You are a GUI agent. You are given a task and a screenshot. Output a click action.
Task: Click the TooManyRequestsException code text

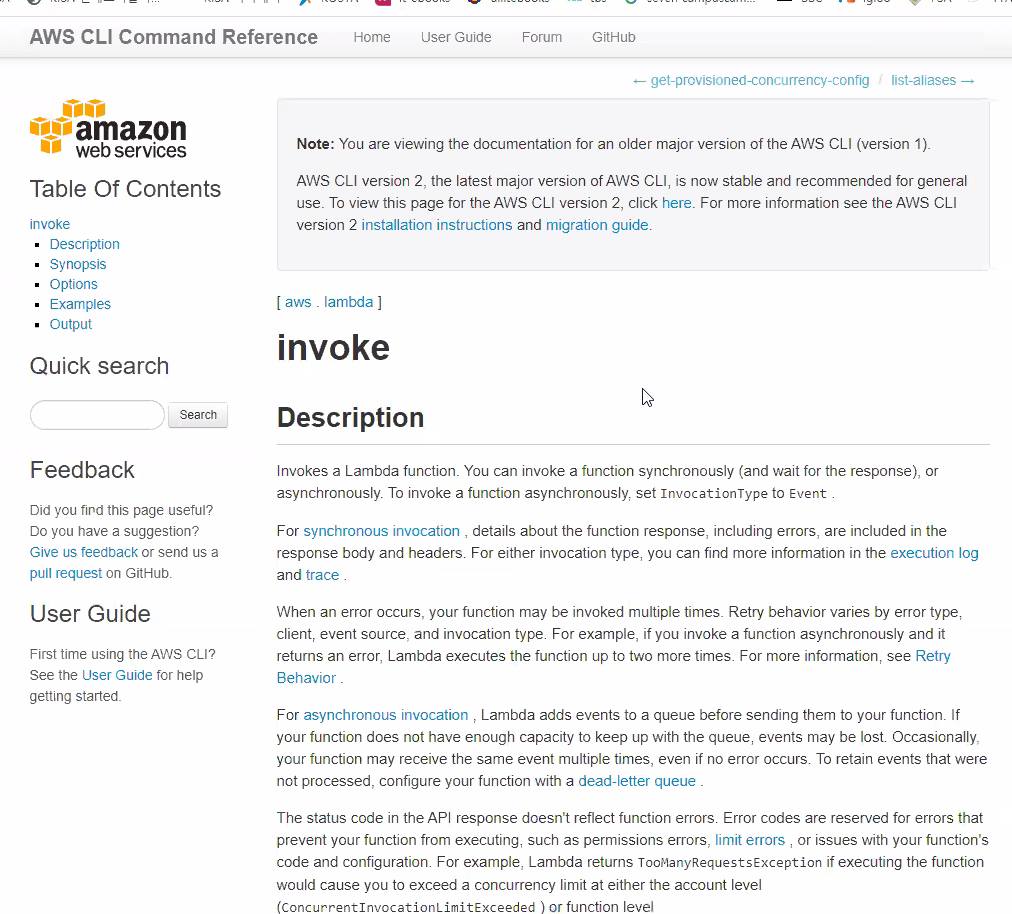click(730, 862)
